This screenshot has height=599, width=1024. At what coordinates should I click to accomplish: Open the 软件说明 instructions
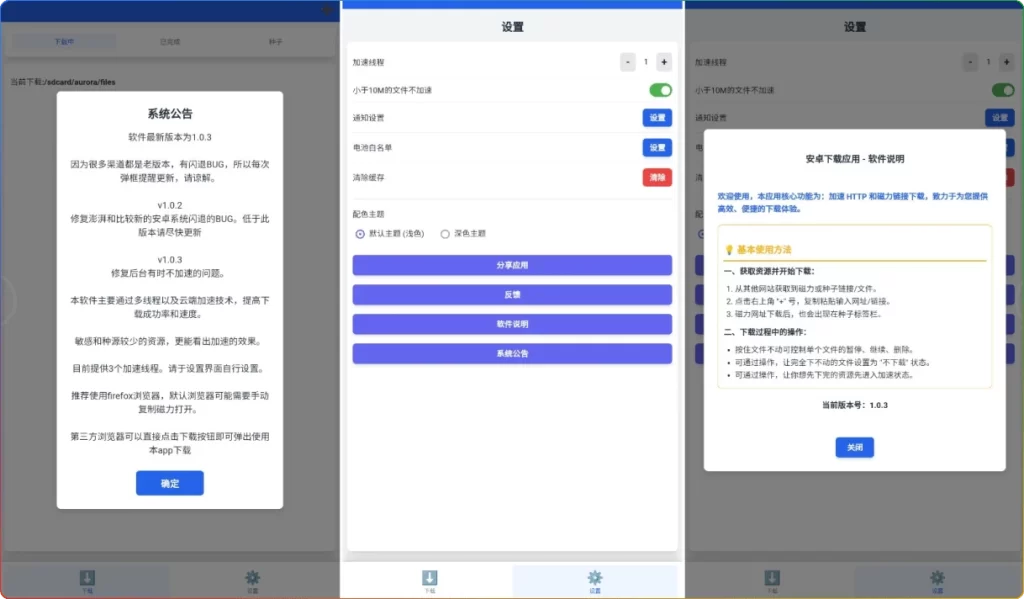(x=511, y=324)
